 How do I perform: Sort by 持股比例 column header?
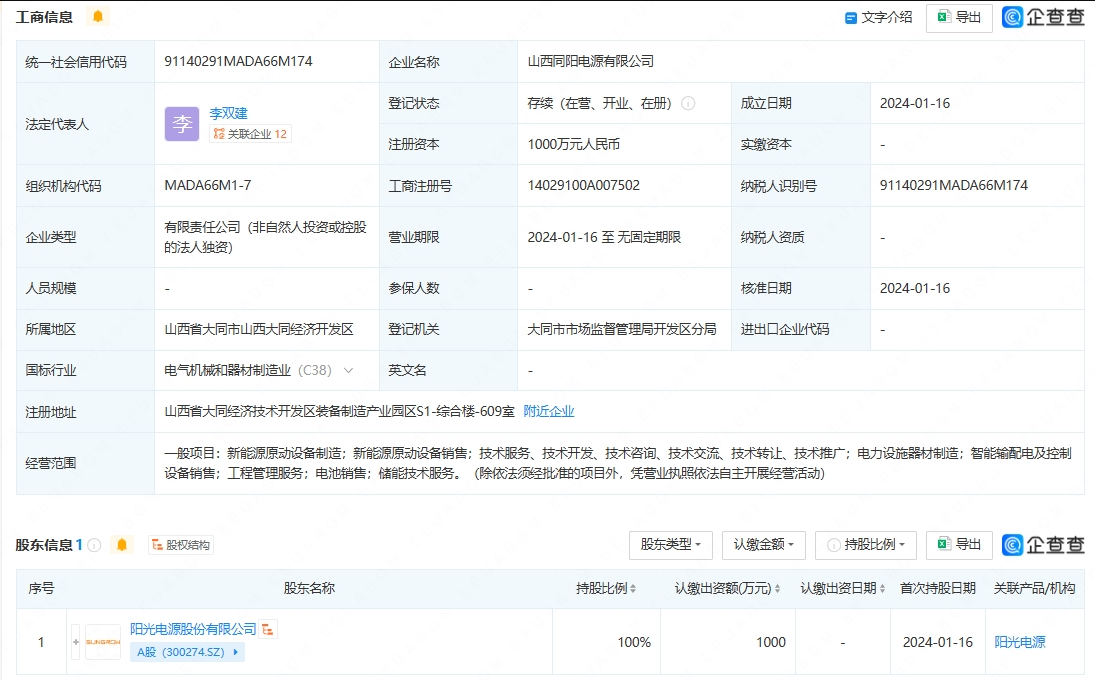(x=605, y=589)
